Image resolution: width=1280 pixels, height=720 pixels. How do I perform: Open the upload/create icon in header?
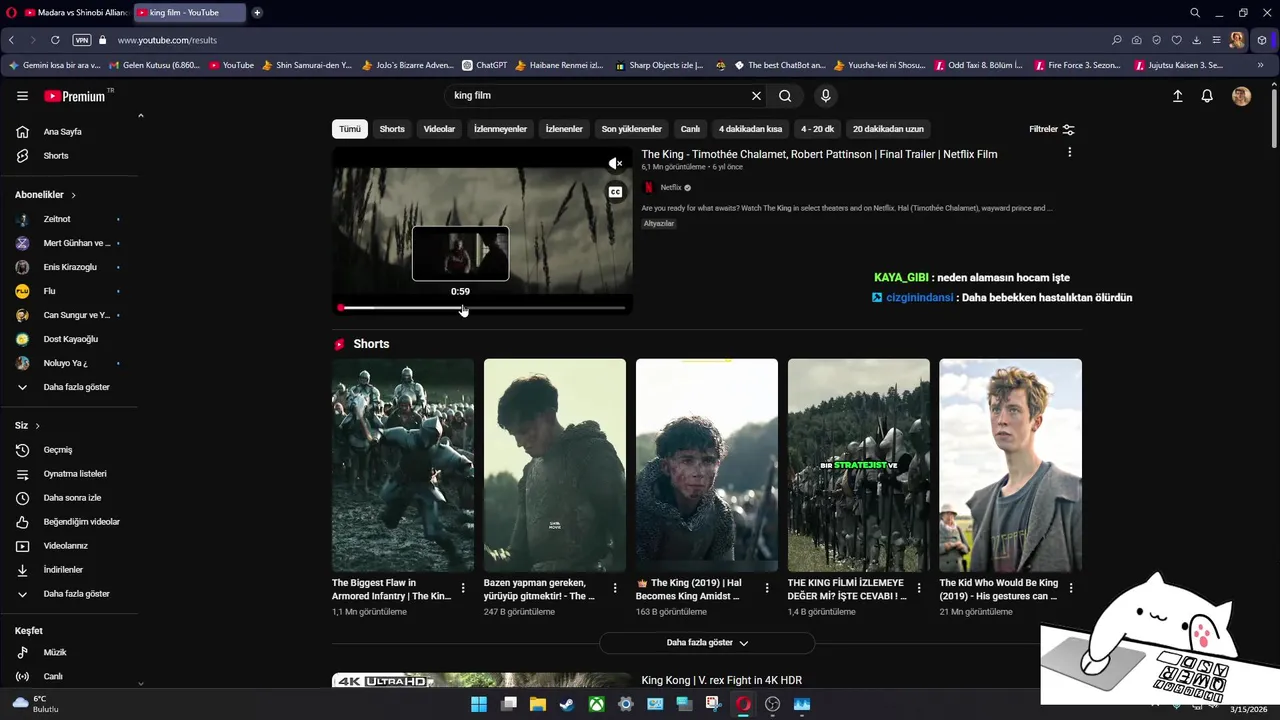(1177, 96)
